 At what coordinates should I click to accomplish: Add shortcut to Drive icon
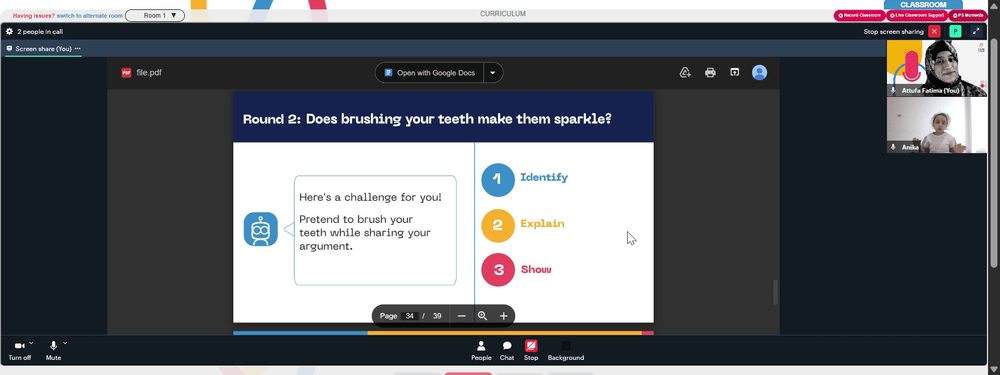[x=686, y=73]
